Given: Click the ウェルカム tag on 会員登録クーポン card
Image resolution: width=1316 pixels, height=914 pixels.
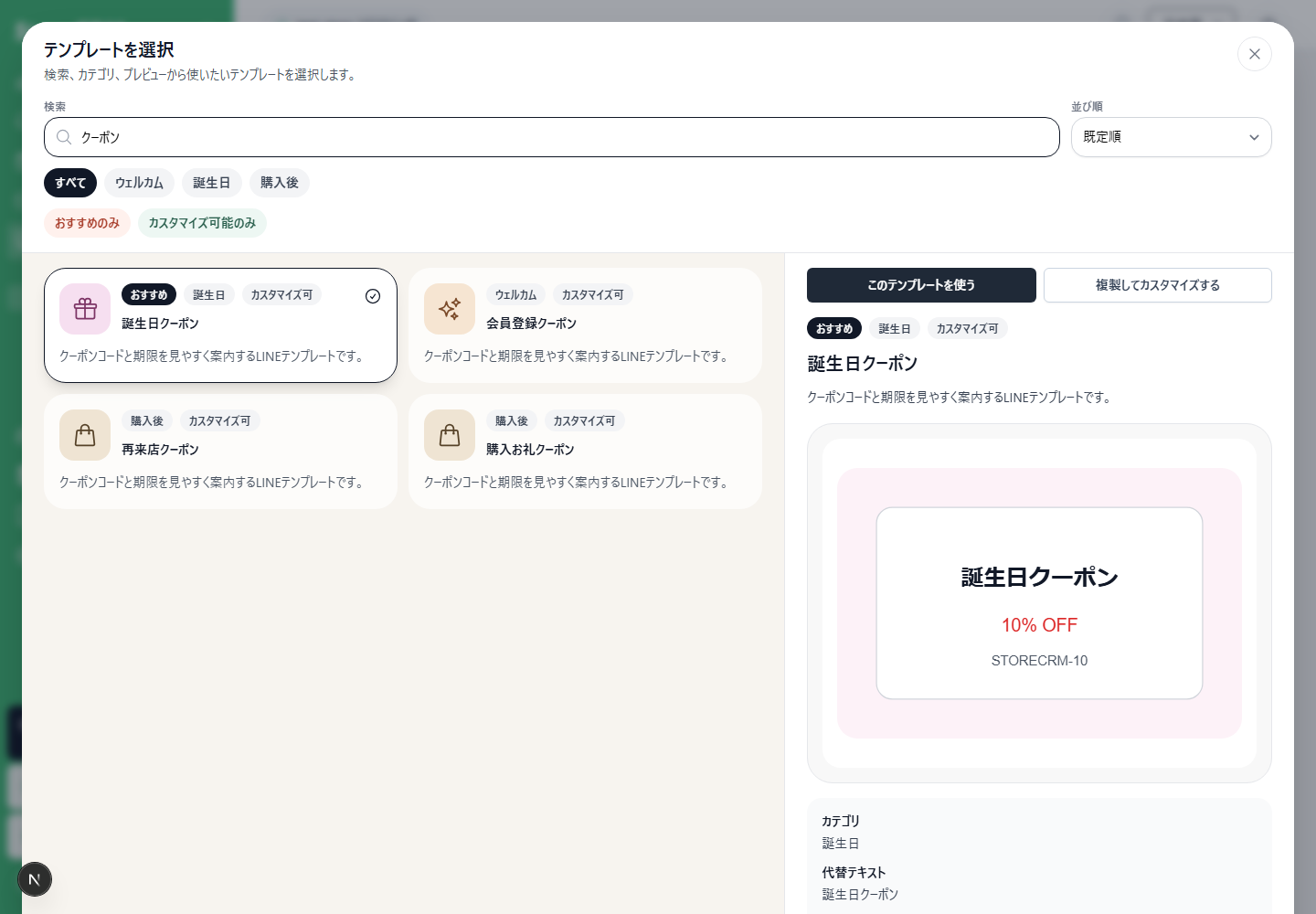Looking at the screenshot, I should point(515,295).
